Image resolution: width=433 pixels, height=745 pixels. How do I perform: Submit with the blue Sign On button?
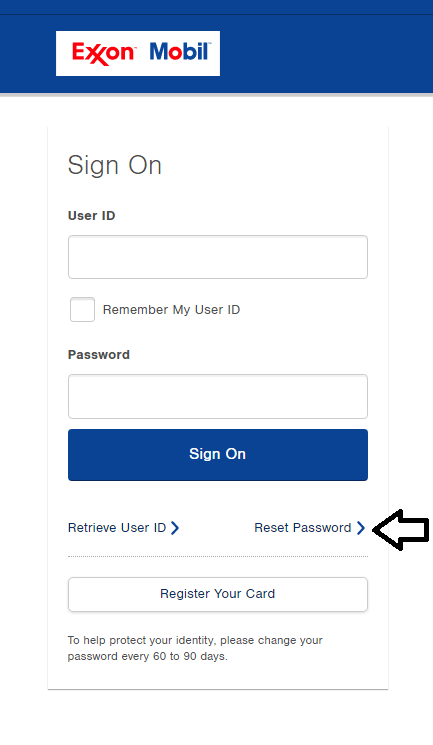click(218, 455)
